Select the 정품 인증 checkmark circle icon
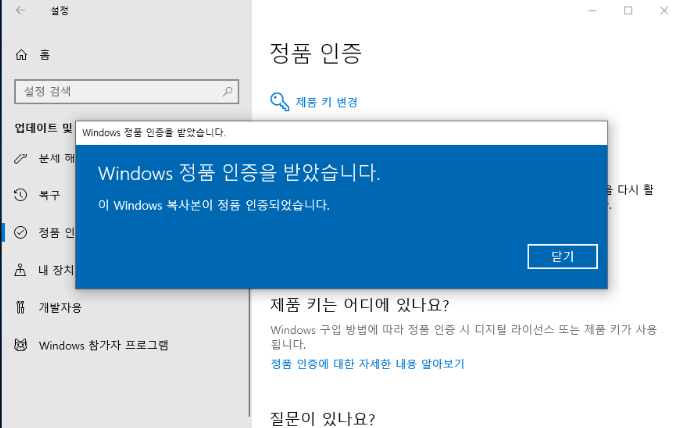Screen dimensions: 678x428 [x=20, y=233]
